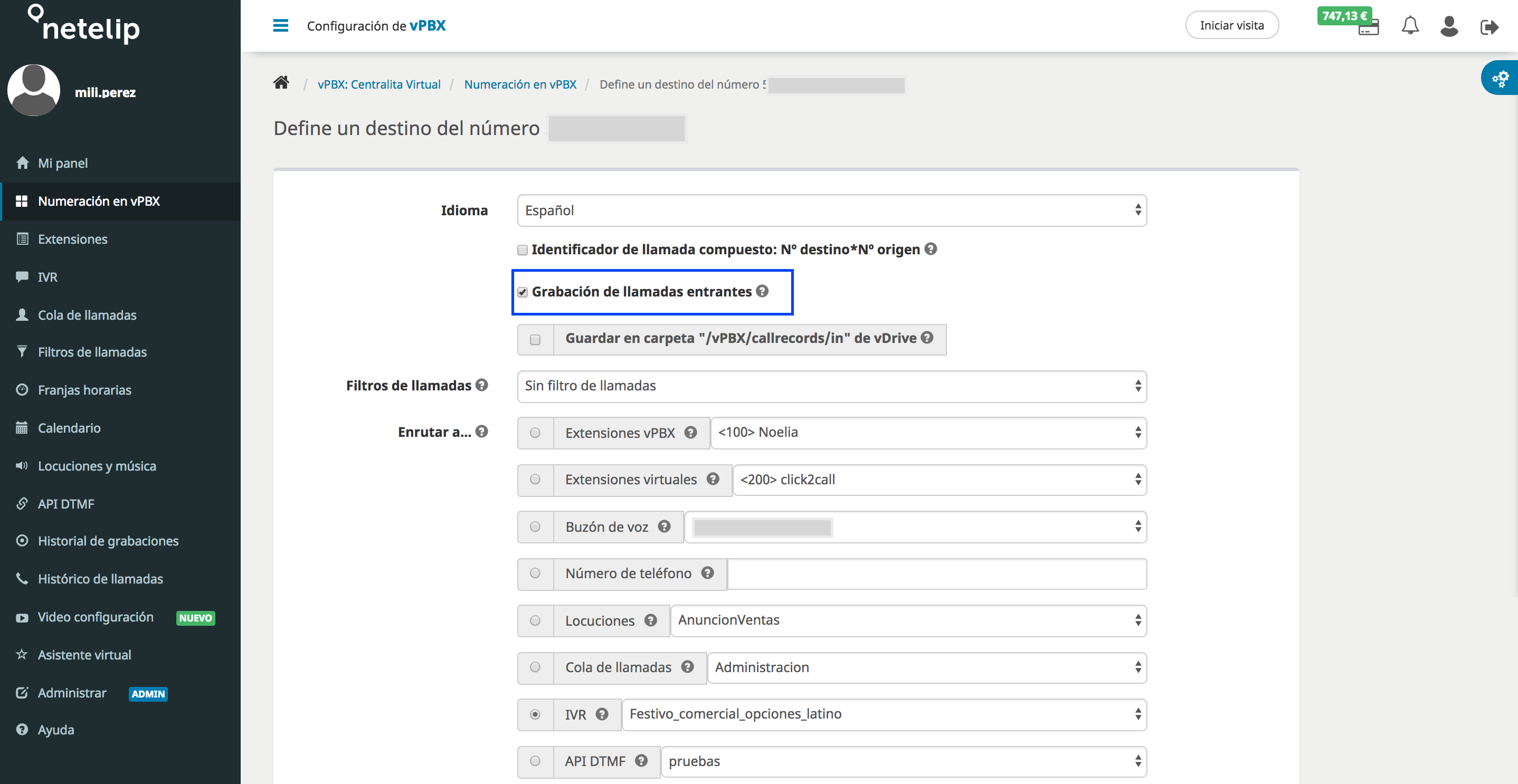This screenshot has width=1518, height=784.
Task: Open Calendario sidebar item
Action: [x=120, y=428]
